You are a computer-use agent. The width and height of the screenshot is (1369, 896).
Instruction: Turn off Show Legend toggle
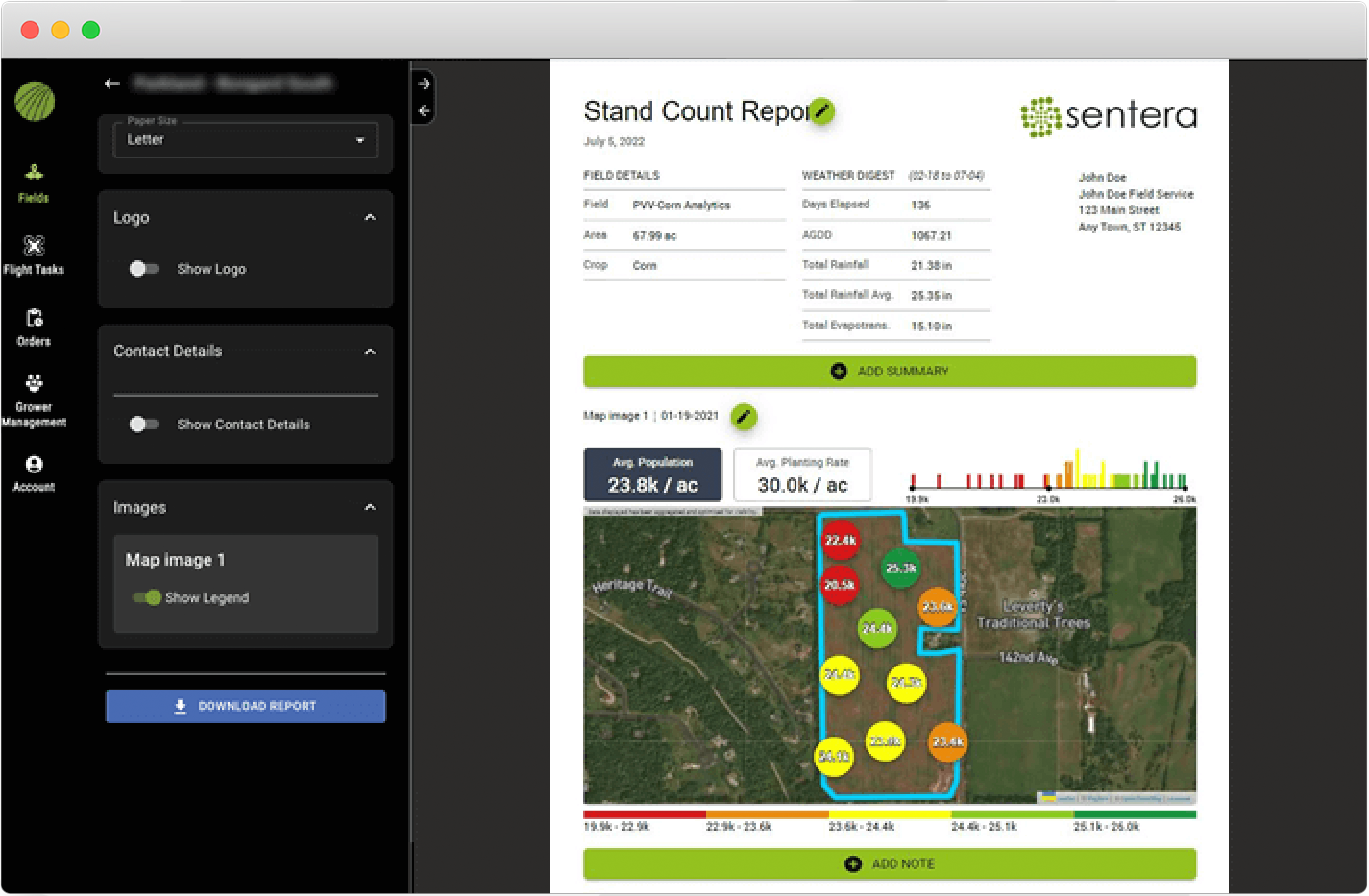[147, 597]
